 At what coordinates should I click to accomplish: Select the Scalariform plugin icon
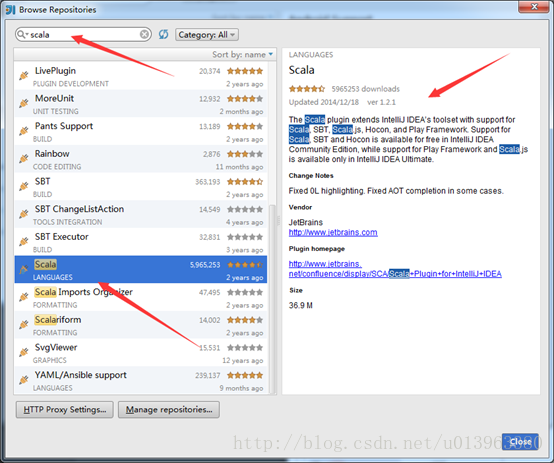[24, 324]
